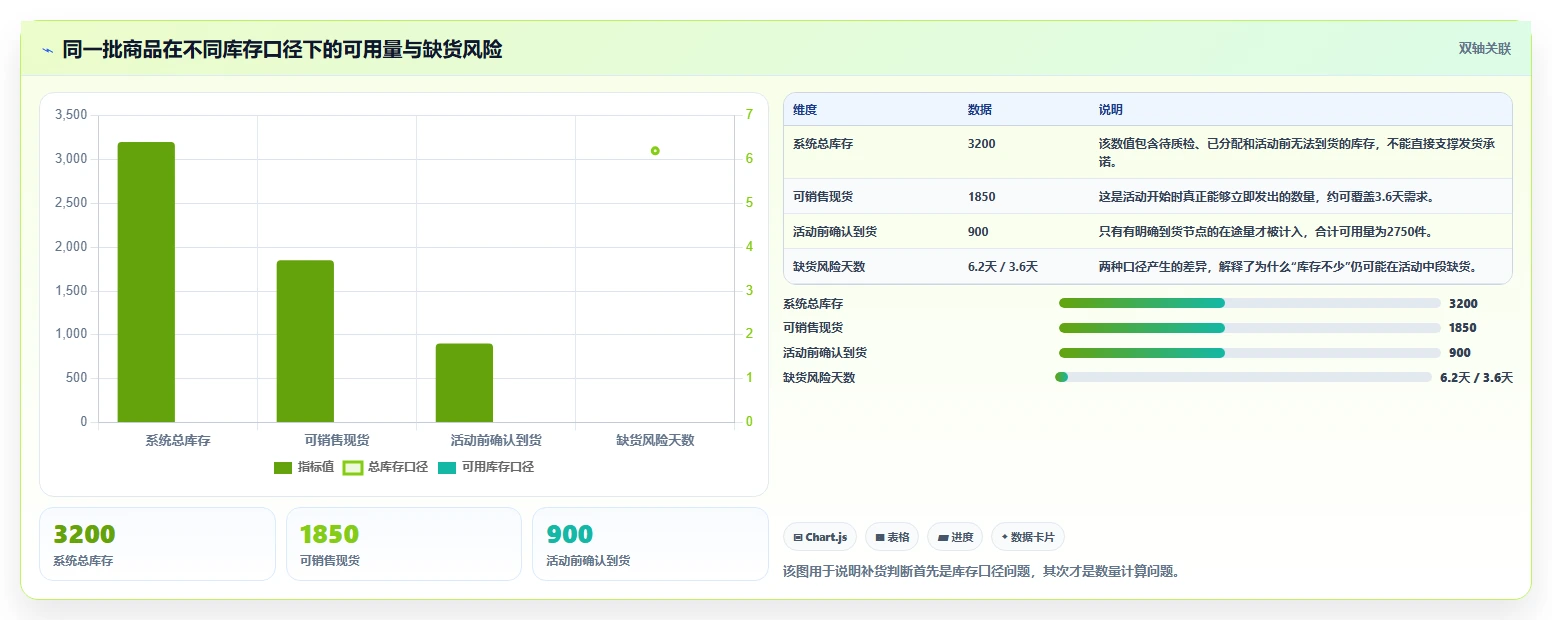Toggle the 指标值 legend item
1552x620 pixels.
(x=304, y=467)
